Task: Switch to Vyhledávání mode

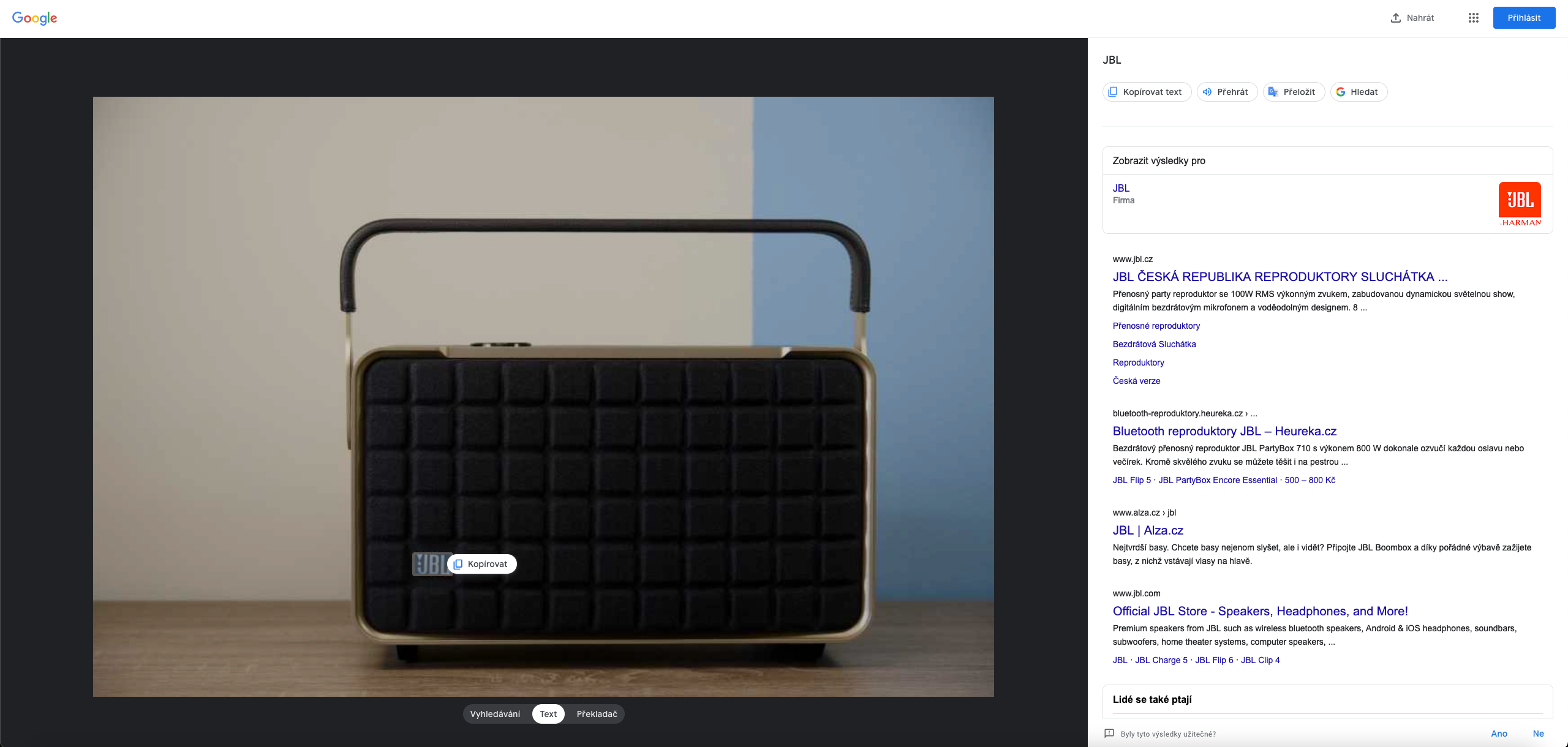Action: click(495, 714)
